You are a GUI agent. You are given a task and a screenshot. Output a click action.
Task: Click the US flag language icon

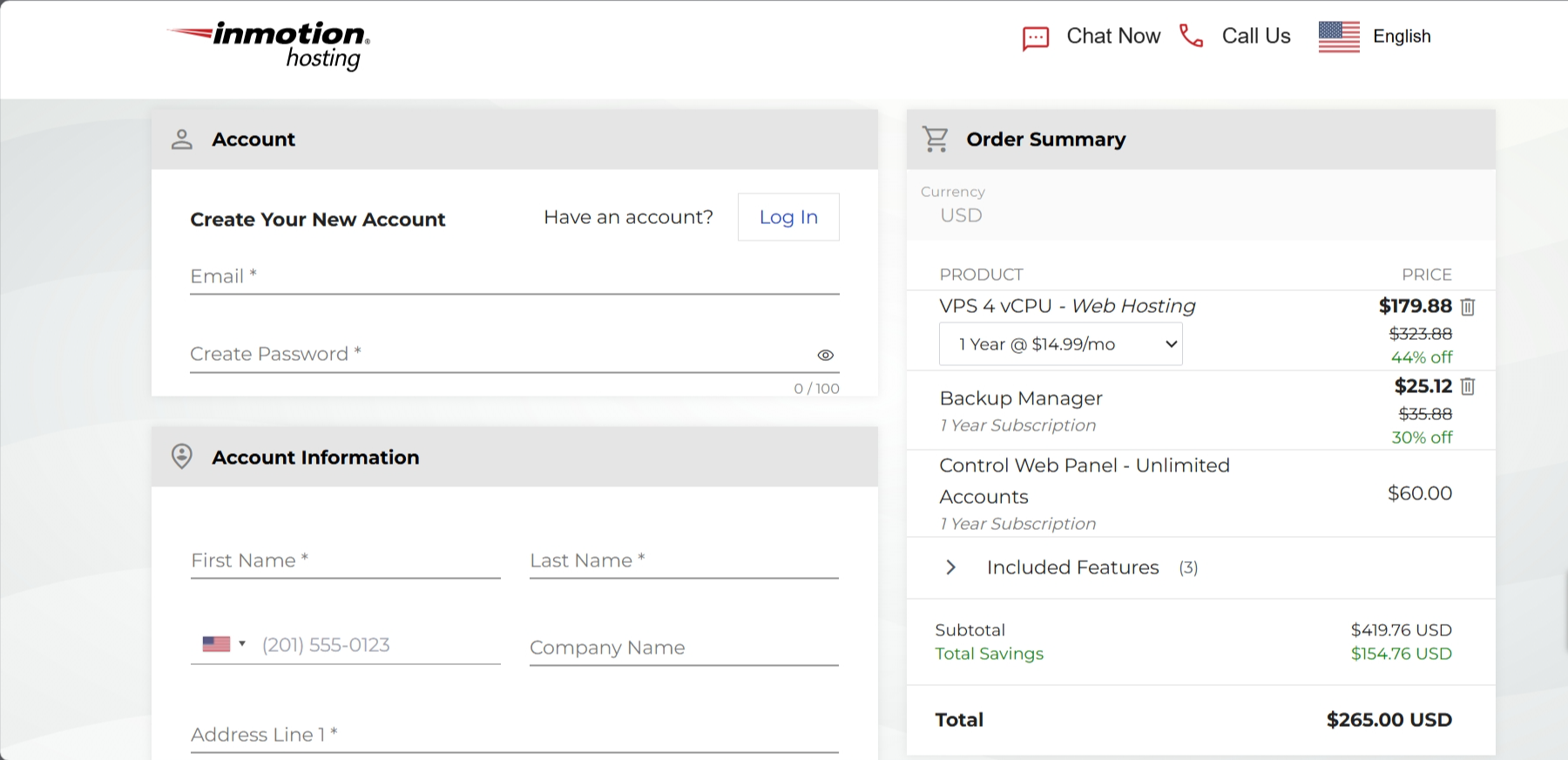click(x=1339, y=37)
